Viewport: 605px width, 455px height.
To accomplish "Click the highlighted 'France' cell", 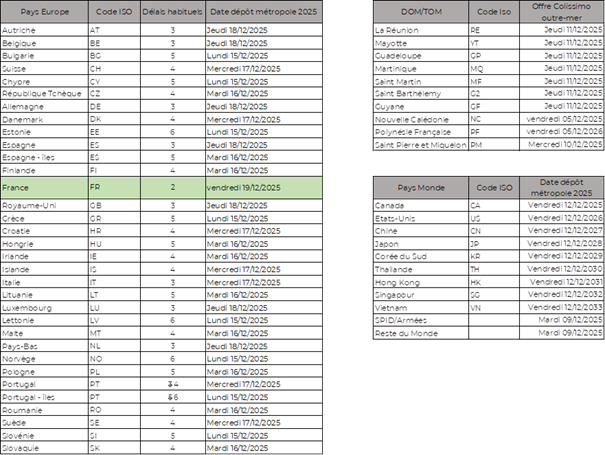I will click(44, 188).
